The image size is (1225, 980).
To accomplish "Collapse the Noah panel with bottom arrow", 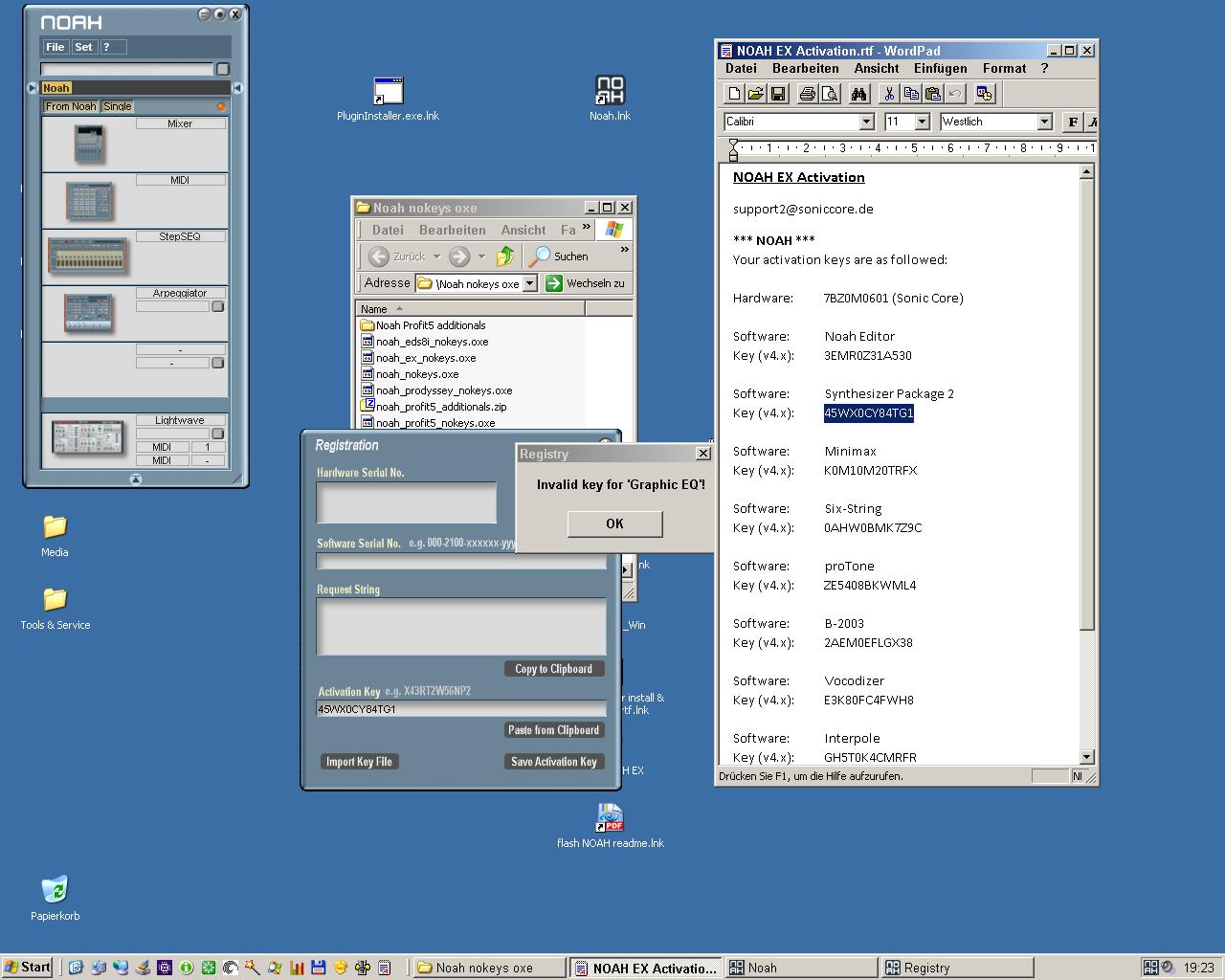I will (x=135, y=479).
